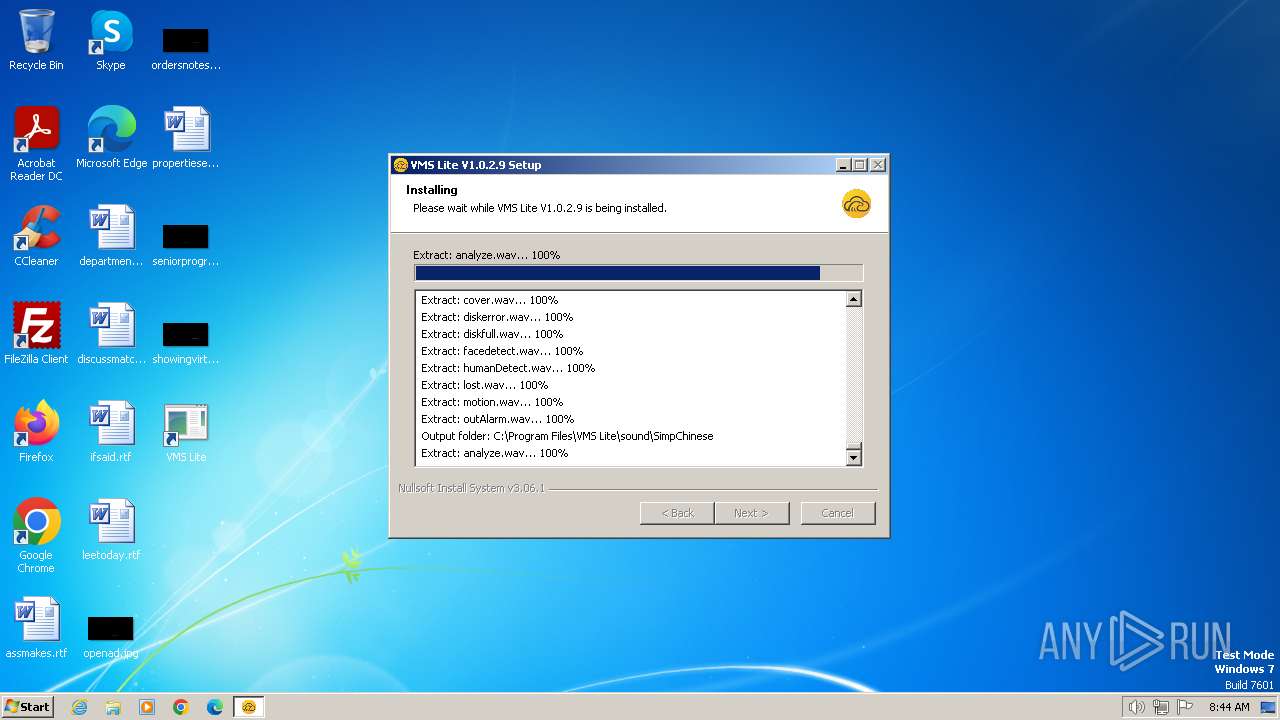Select the seniorprogr desktop file
This screenshot has width=1280, height=720.
click(186, 244)
